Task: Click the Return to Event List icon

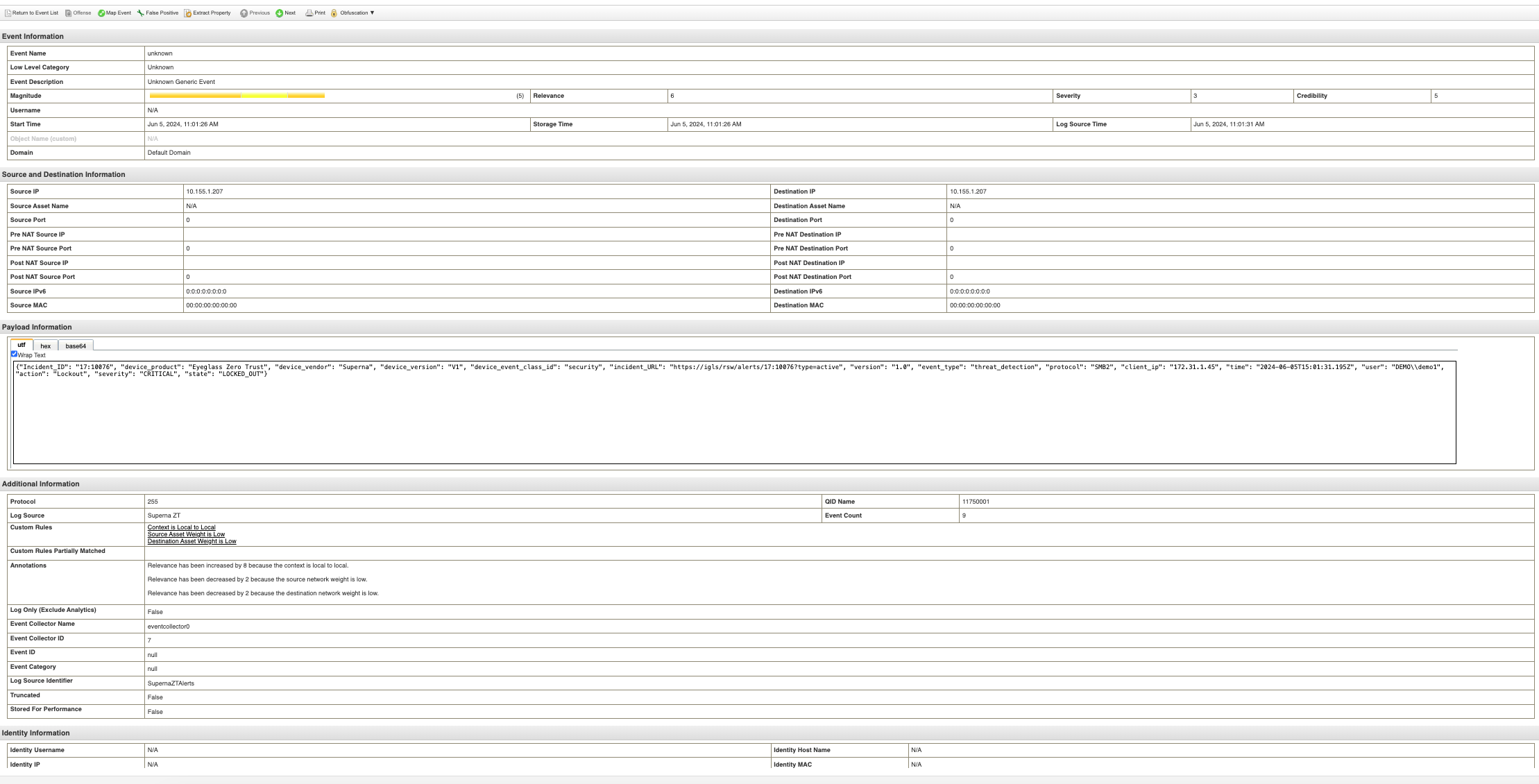Action: coord(8,13)
